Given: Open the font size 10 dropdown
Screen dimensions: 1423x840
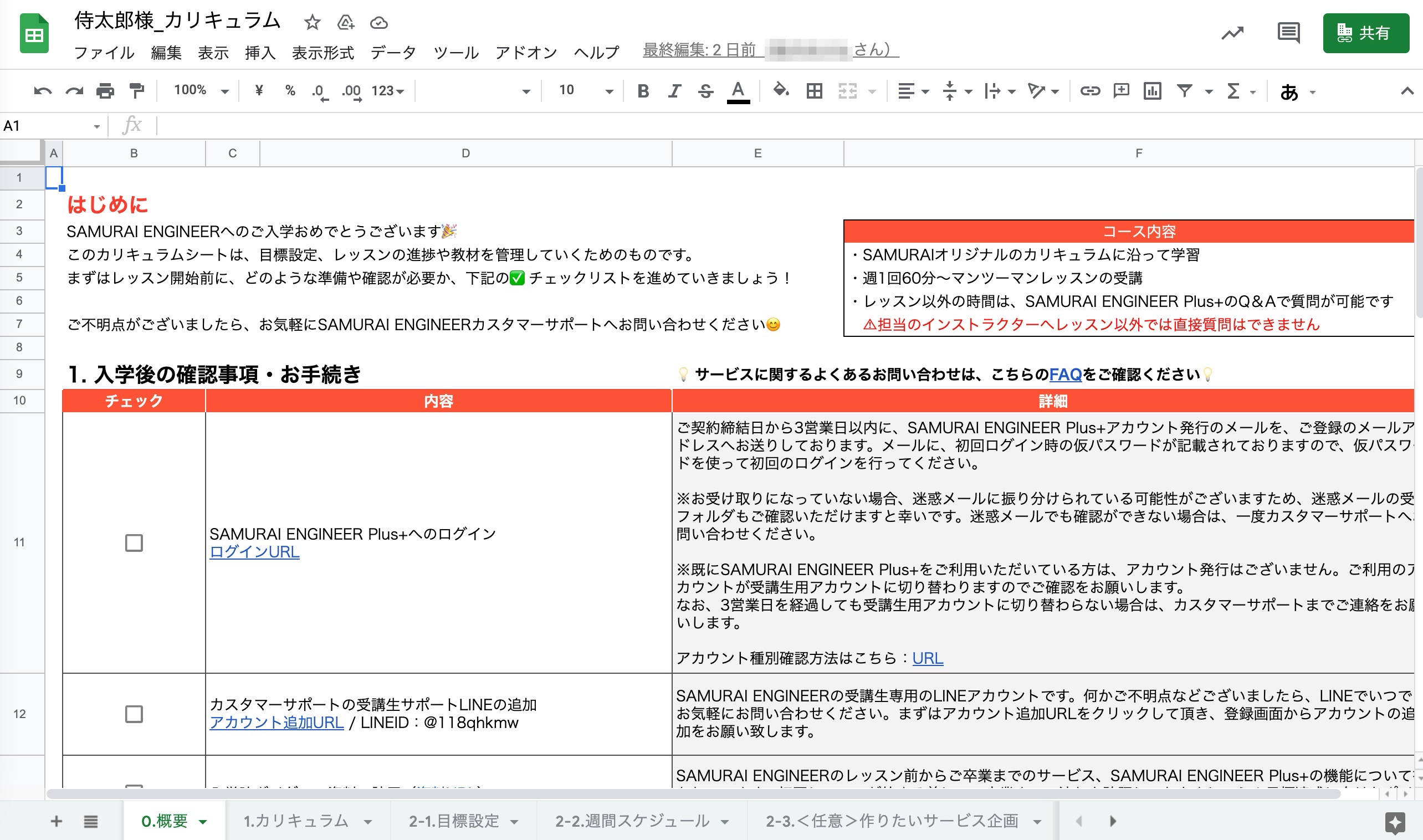Looking at the screenshot, I should pos(586,90).
